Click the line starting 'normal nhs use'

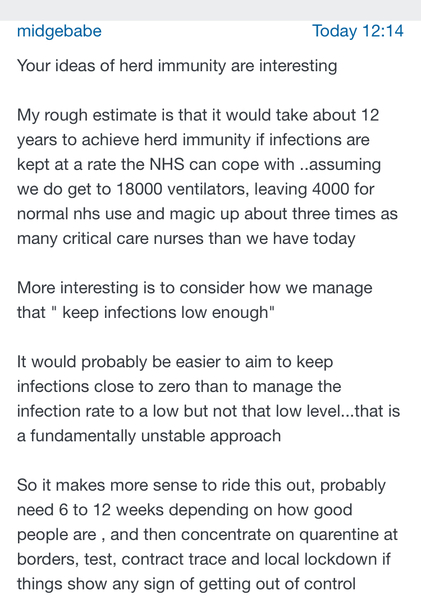207,214
